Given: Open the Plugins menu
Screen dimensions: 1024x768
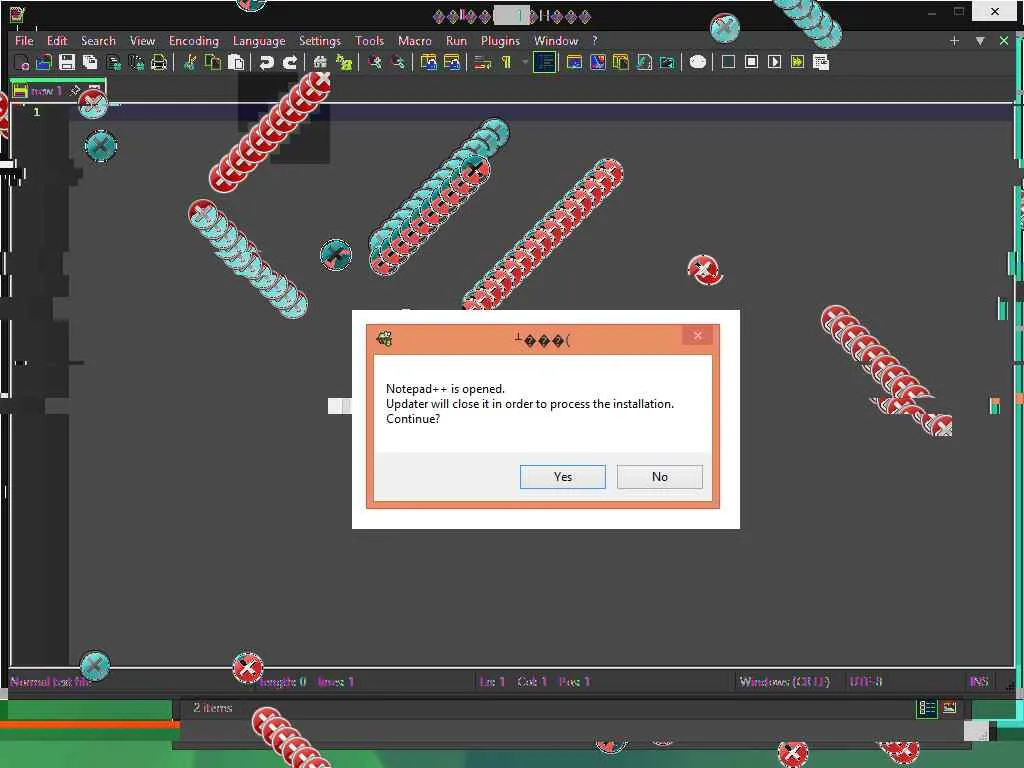Looking at the screenshot, I should tap(500, 40).
